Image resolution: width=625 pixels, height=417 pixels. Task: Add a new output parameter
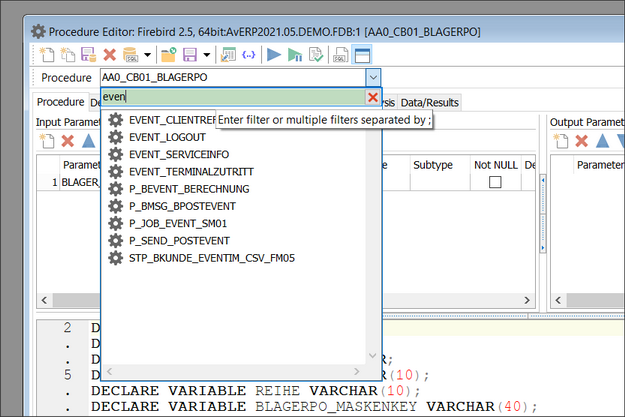click(x=562, y=141)
